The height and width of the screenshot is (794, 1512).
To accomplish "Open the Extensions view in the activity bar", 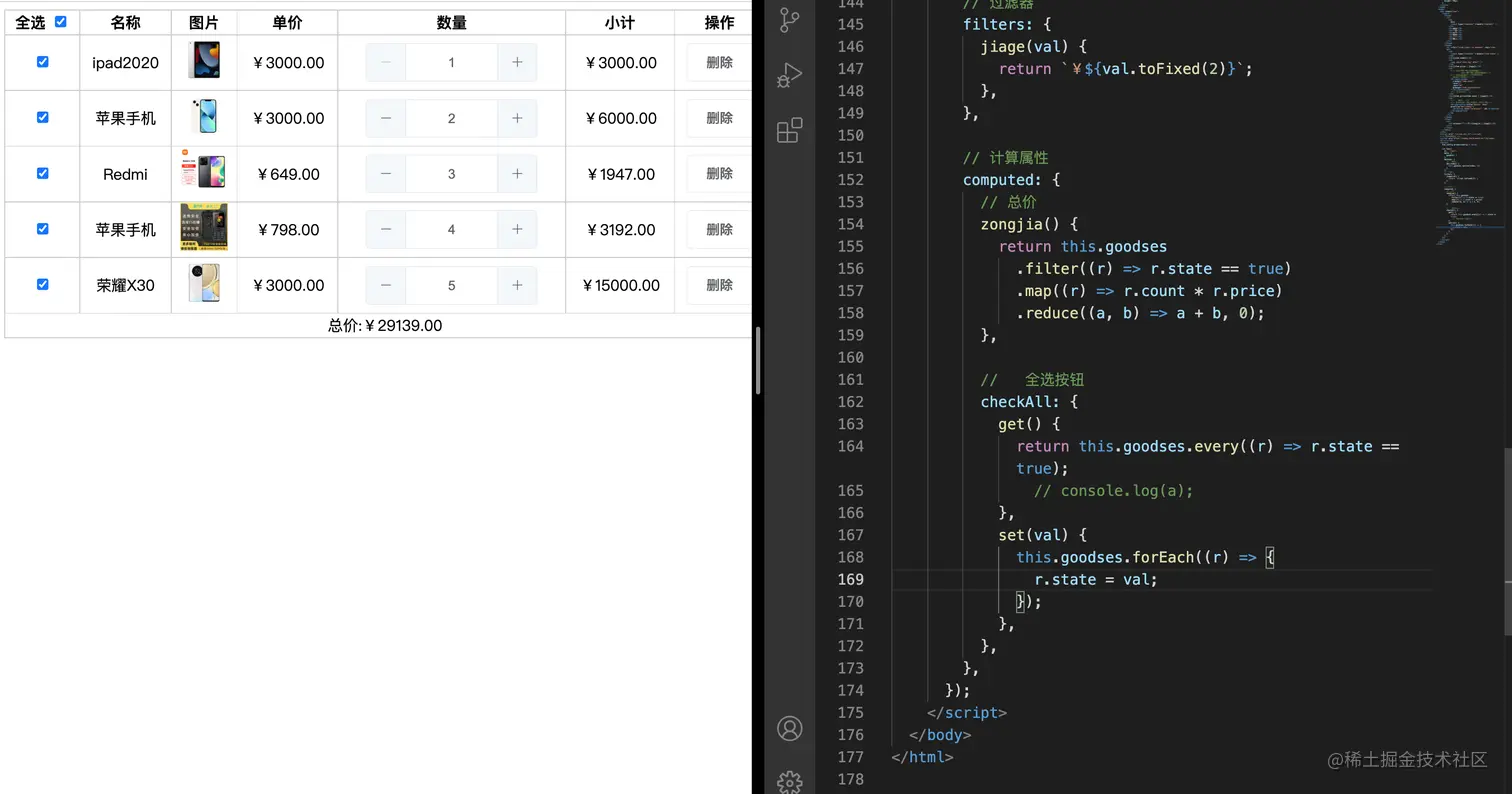I will (x=790, y=130).
